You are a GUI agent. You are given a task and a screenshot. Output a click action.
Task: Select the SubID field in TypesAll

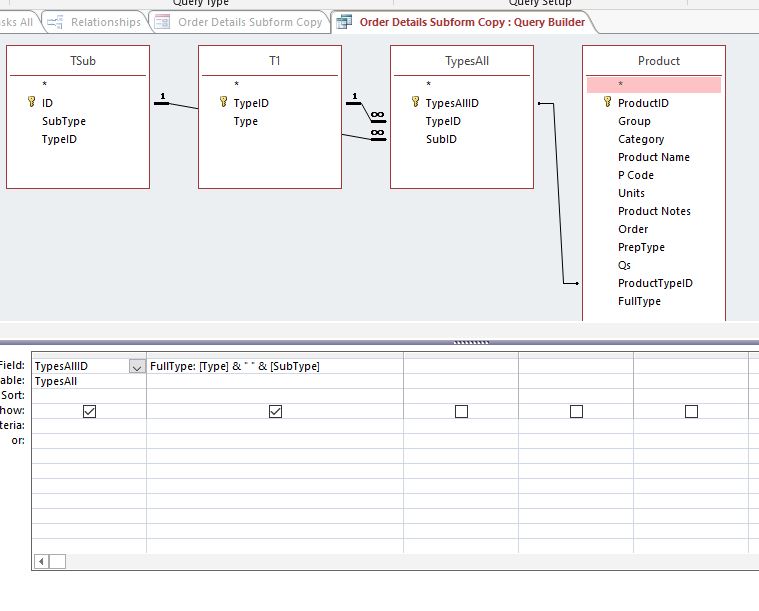tap(441, 139)
